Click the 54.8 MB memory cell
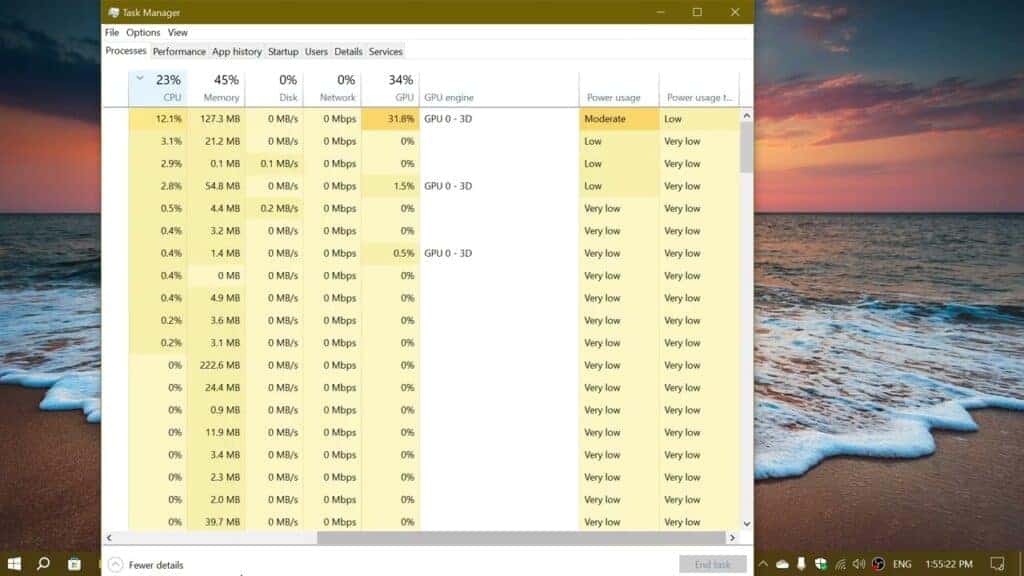Screen dimensions: 1024x576 (216, 186)
